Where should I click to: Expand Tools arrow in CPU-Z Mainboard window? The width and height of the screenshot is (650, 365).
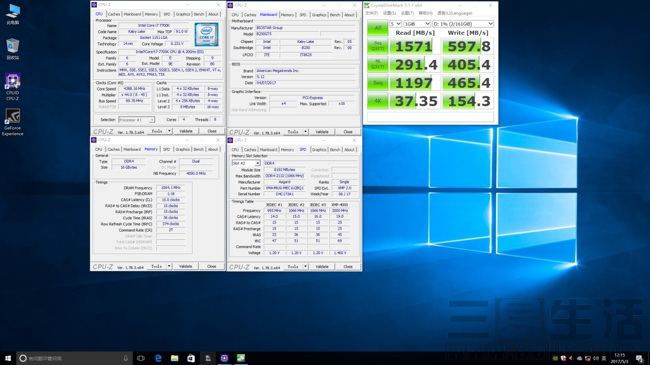pos(306,131)
